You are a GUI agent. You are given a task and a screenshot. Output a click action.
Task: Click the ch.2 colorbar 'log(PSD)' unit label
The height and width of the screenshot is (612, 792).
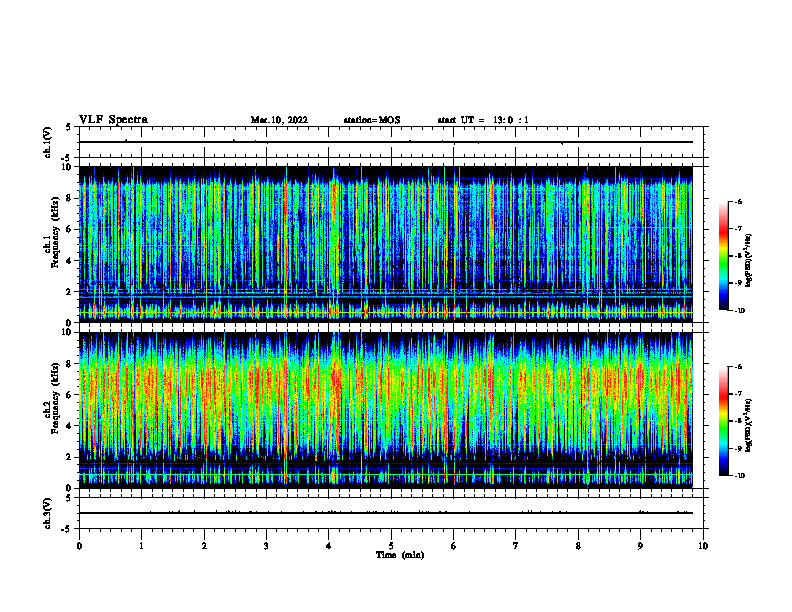coord(749,426)
